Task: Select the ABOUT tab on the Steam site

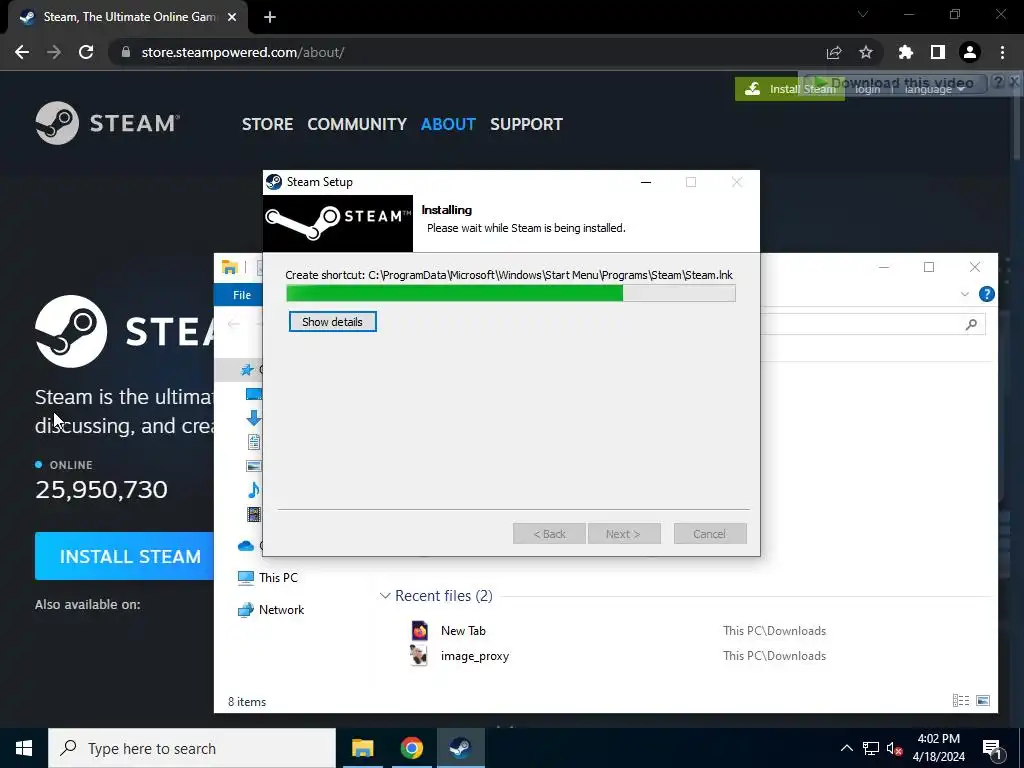Action: pyautogui.click(x=448, y=124)
